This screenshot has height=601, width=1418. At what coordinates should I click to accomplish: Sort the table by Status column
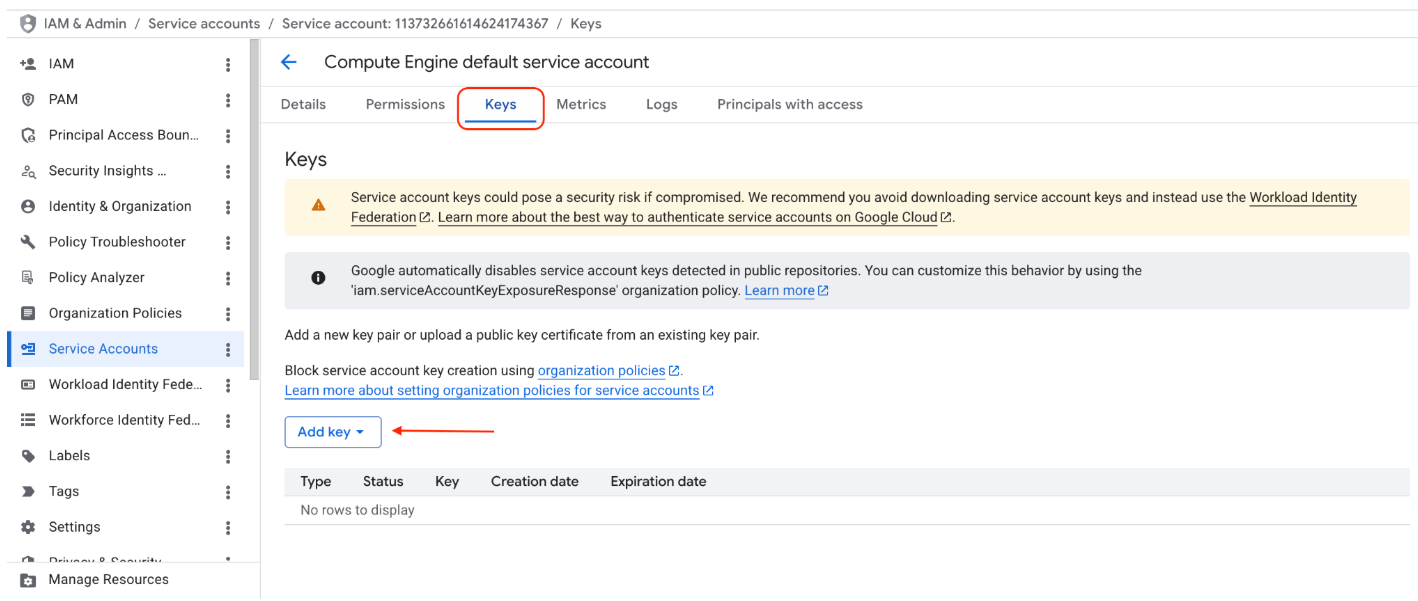pyautogui.click(x=383, y=482)
